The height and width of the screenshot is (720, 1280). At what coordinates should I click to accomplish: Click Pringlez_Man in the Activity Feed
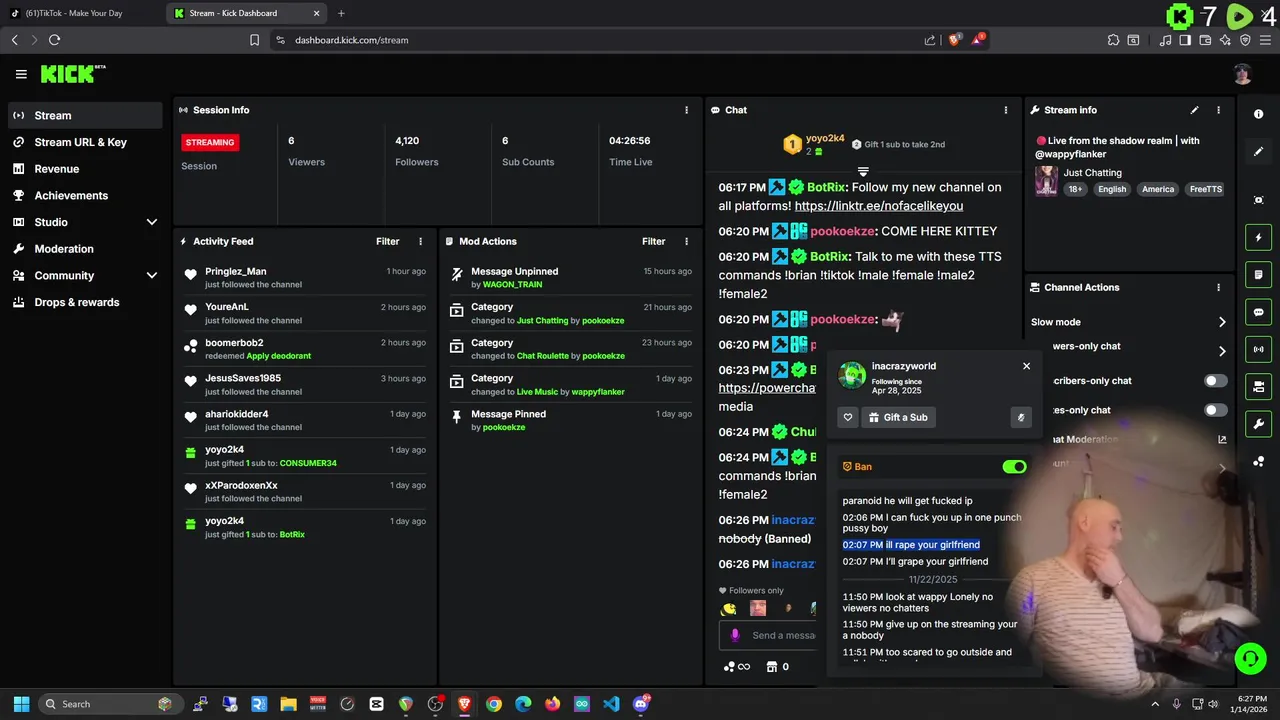pos(236,271)
